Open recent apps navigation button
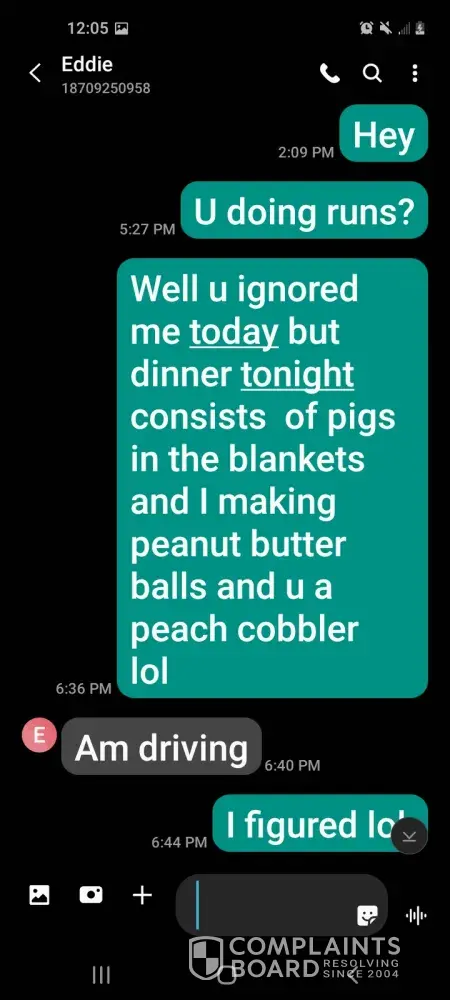 tap(101, 974)
